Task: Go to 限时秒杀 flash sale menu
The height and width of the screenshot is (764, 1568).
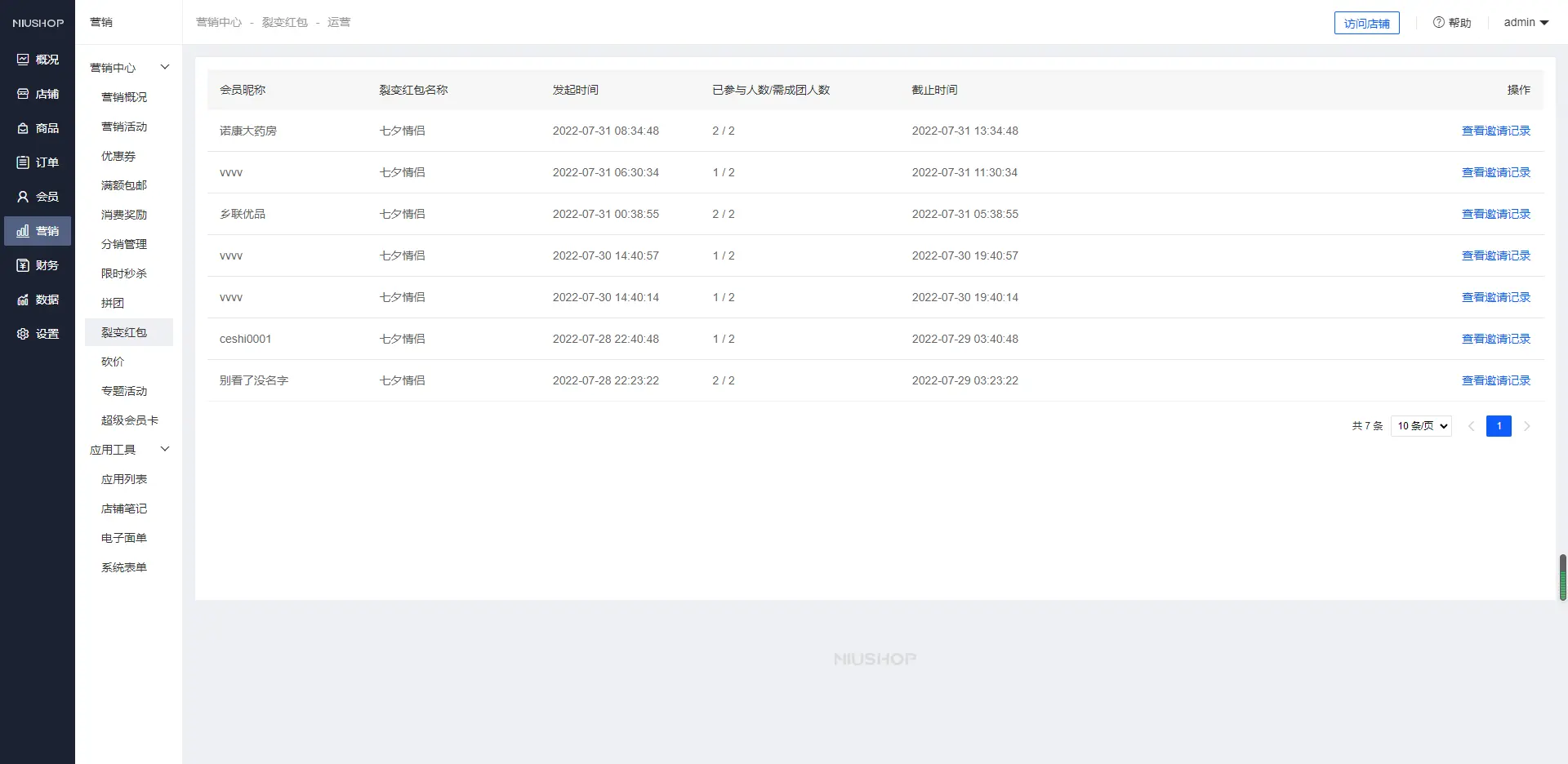Action: (x=124, y=273)
